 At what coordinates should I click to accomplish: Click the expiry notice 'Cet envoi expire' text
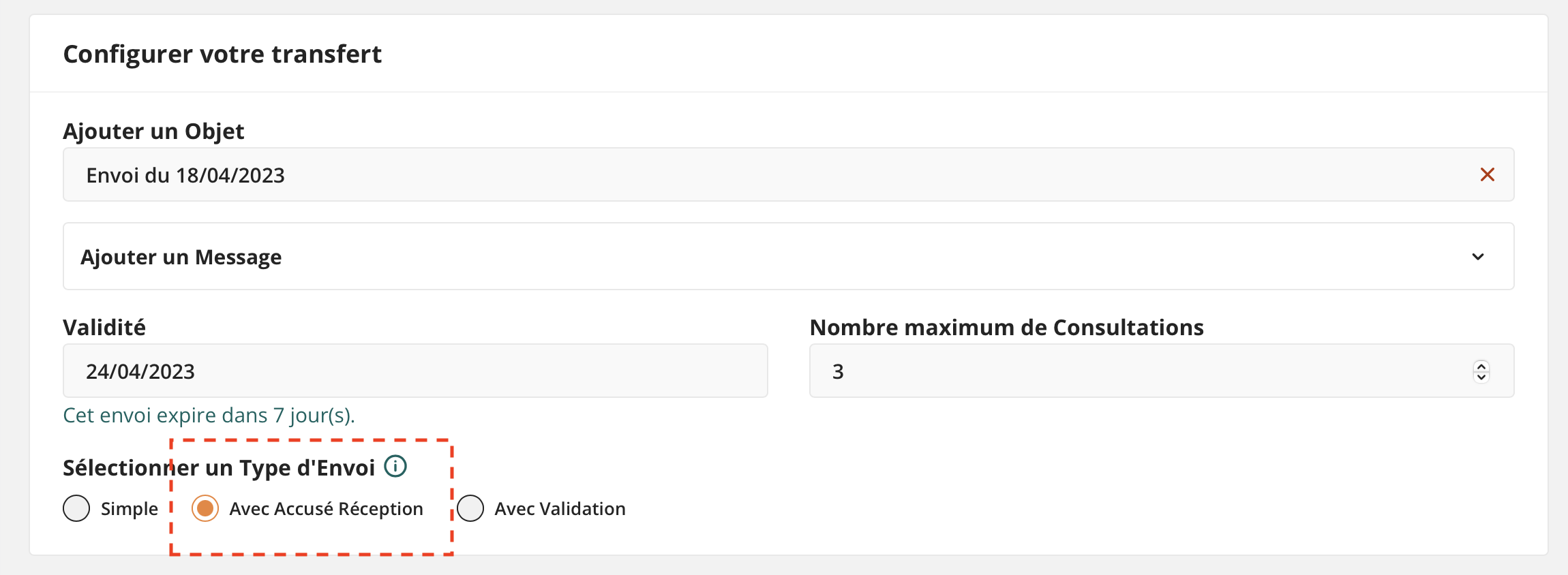[209, 416]
